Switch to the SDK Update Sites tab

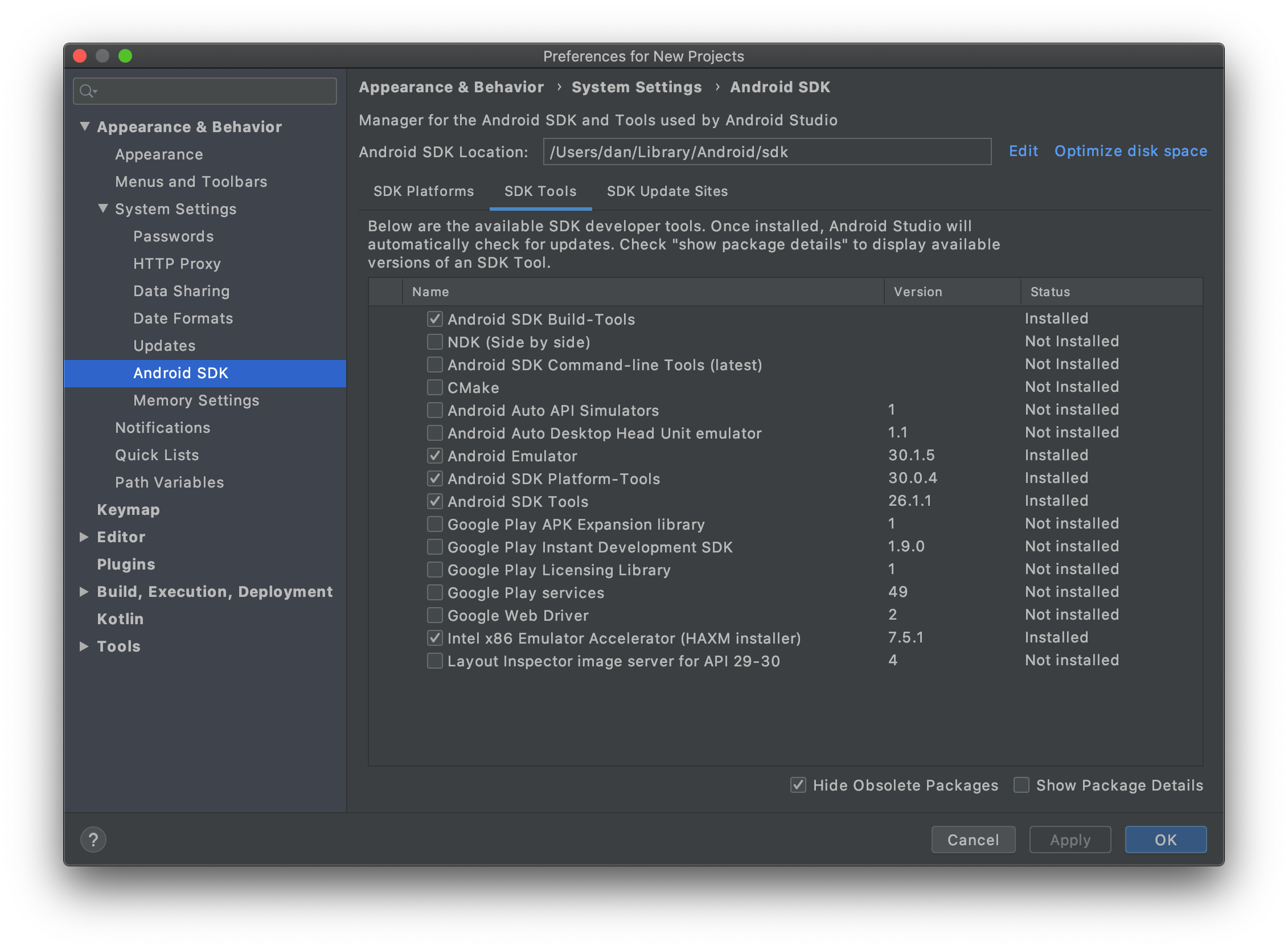pos(665,192)
